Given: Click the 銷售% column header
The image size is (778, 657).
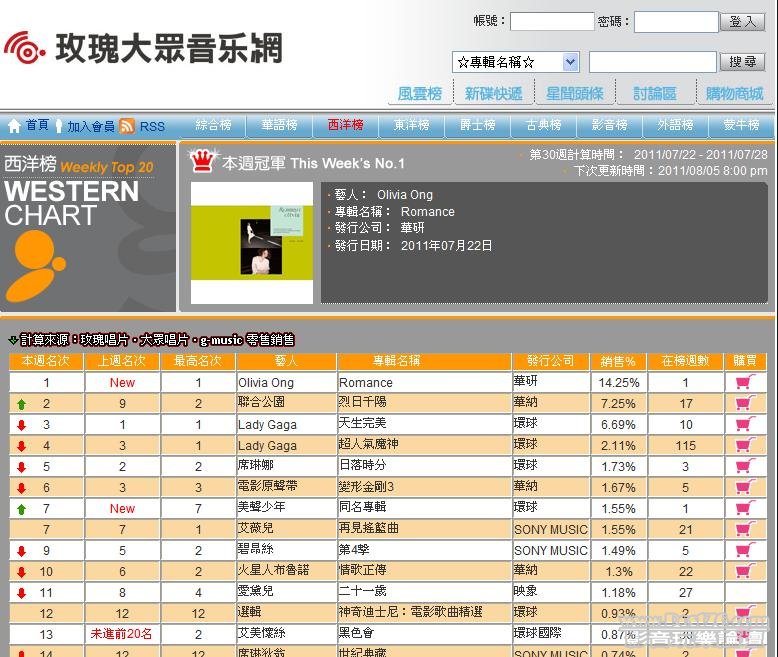Looking at the screenshot, I should coord(618,362).
